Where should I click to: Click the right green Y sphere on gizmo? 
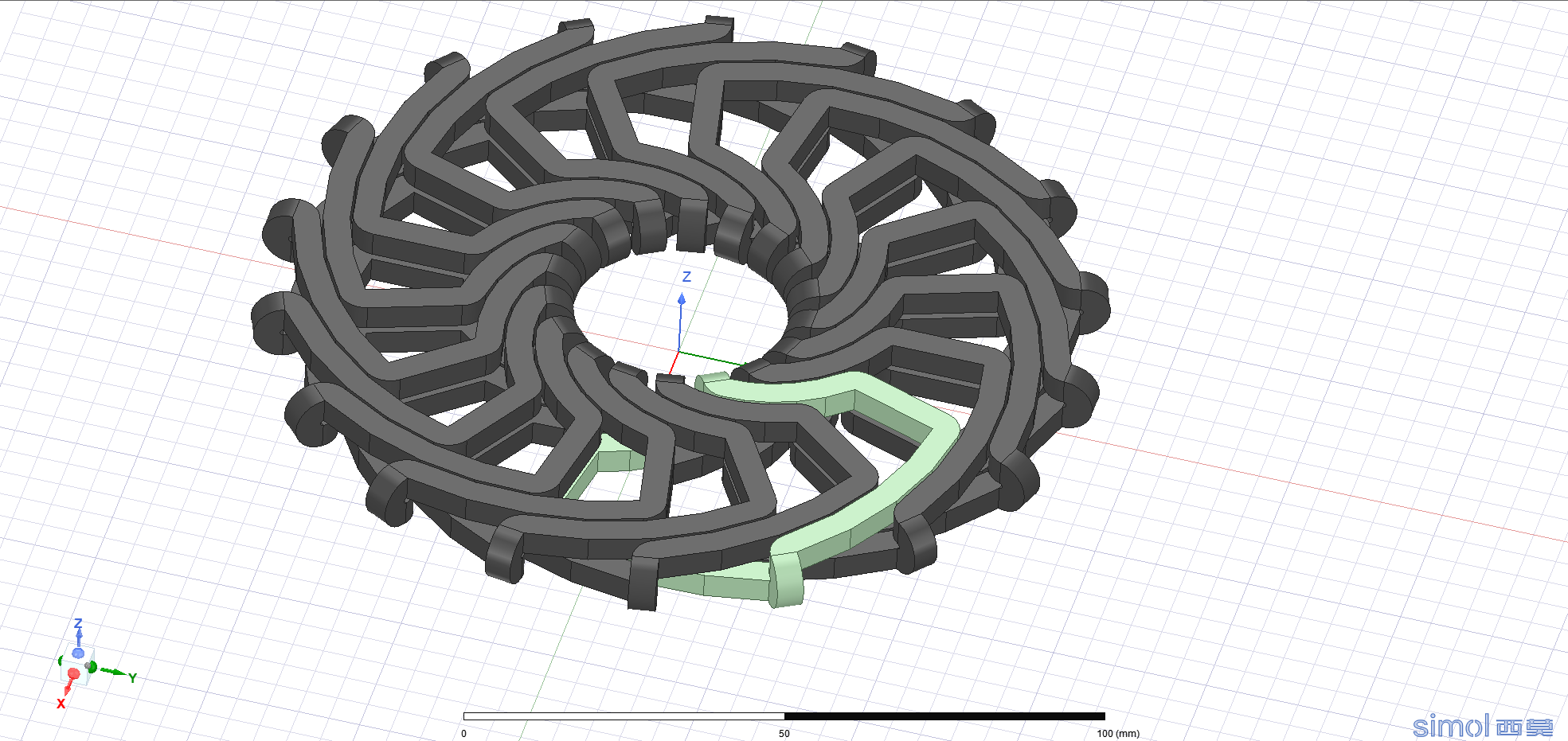tap(92, 667)
